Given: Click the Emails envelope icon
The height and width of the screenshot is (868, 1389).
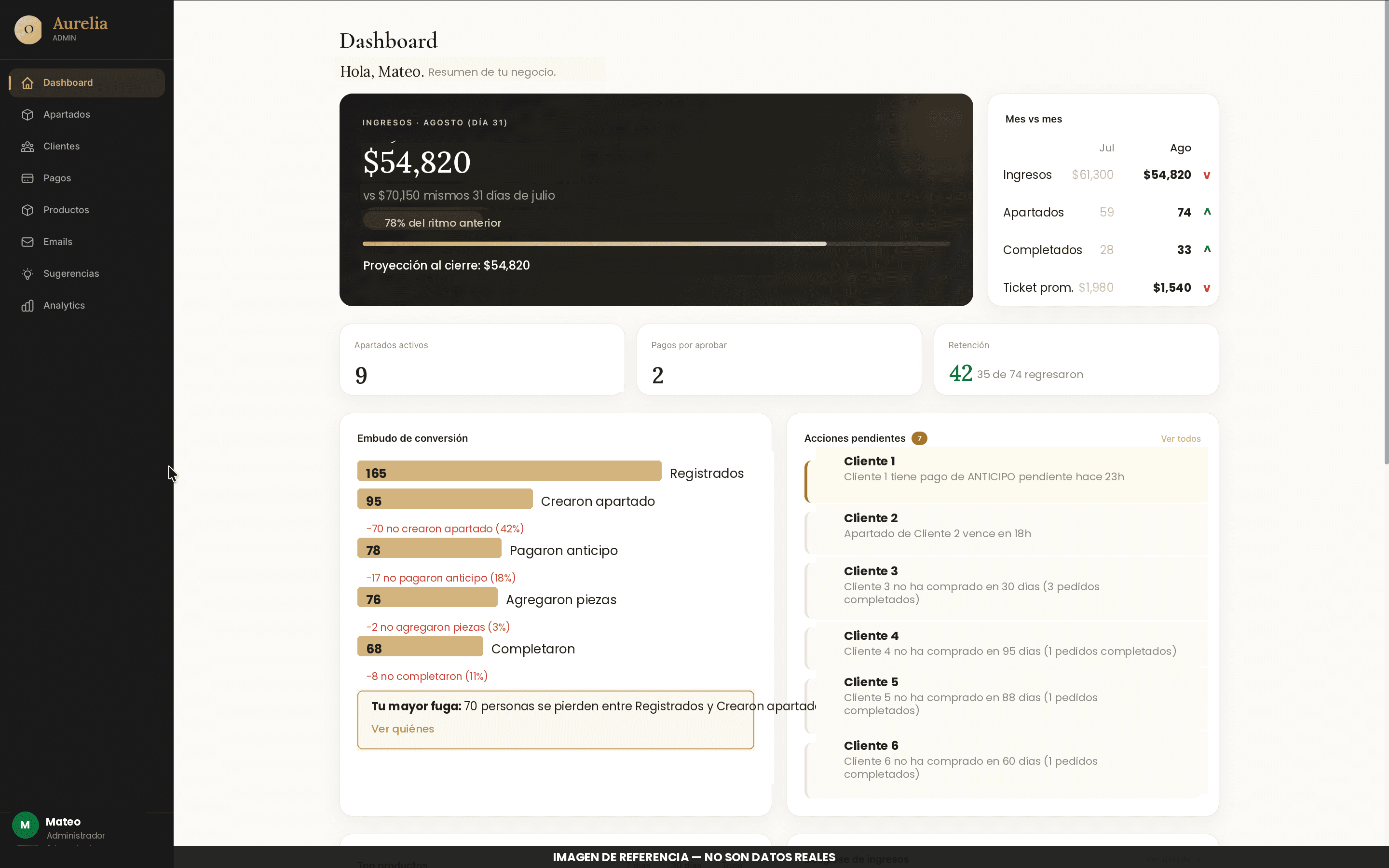Looking at the screenshot, I should 27,242.
